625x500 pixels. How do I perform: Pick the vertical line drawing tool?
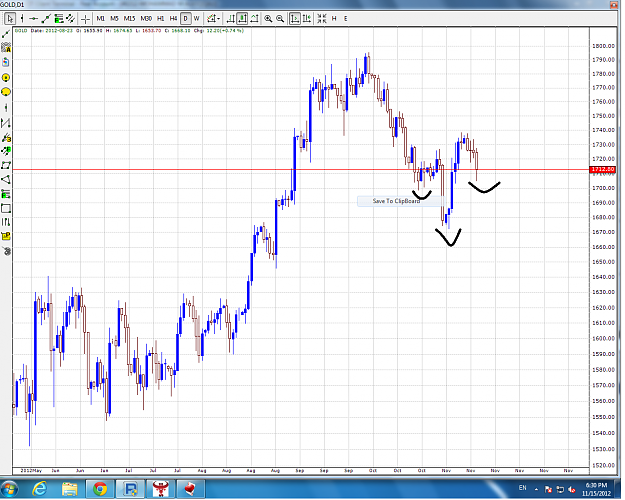22,19
